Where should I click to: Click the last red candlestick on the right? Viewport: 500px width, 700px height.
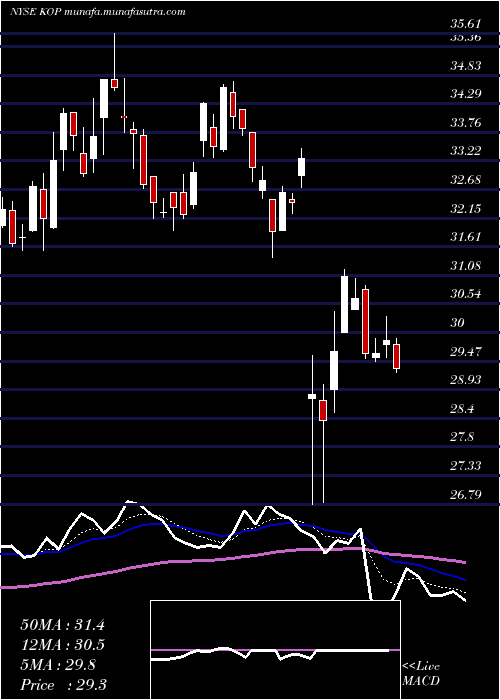(x=396, y=356)
